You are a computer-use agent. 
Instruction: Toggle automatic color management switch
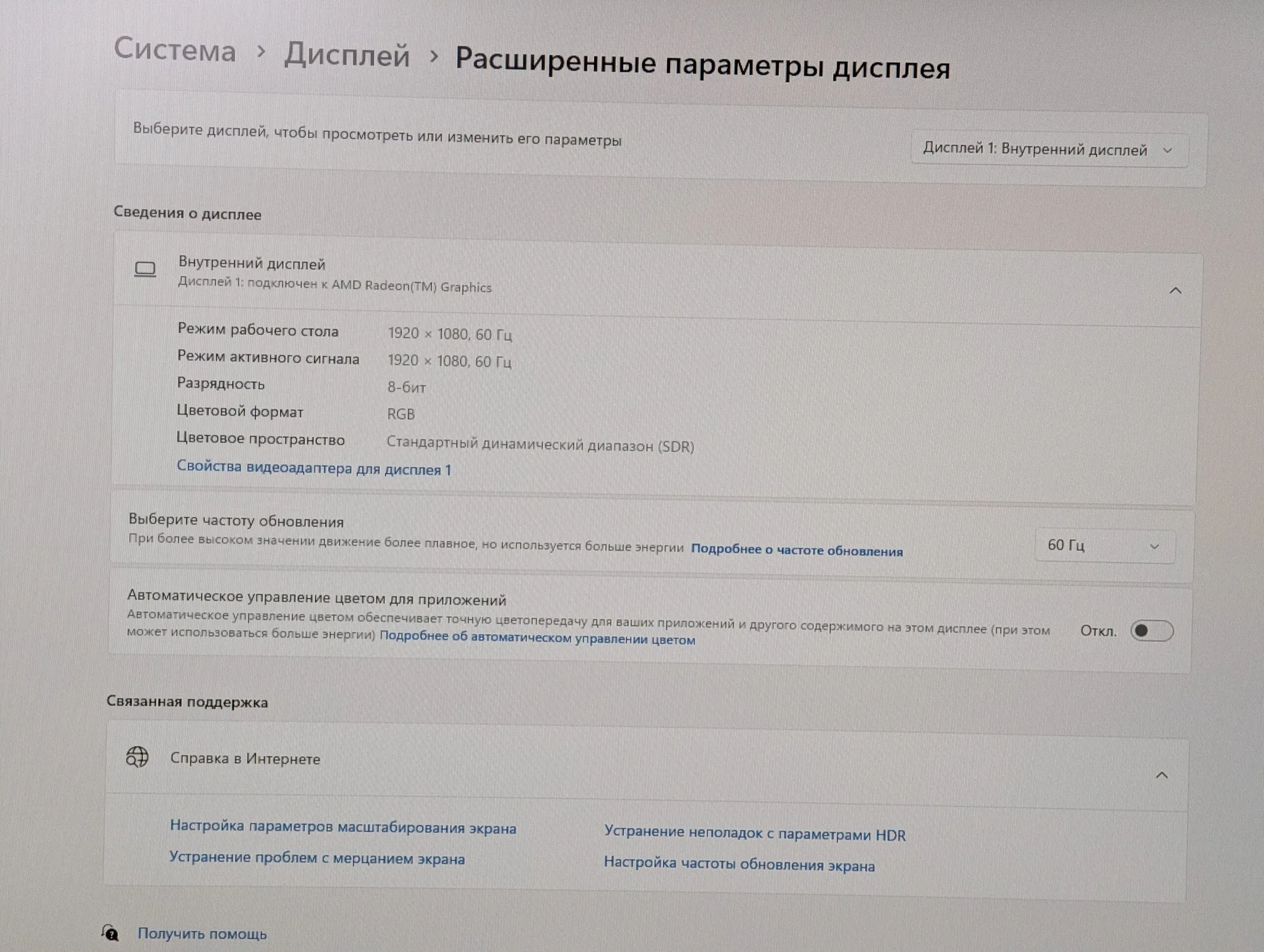(x=1152, y=631)
